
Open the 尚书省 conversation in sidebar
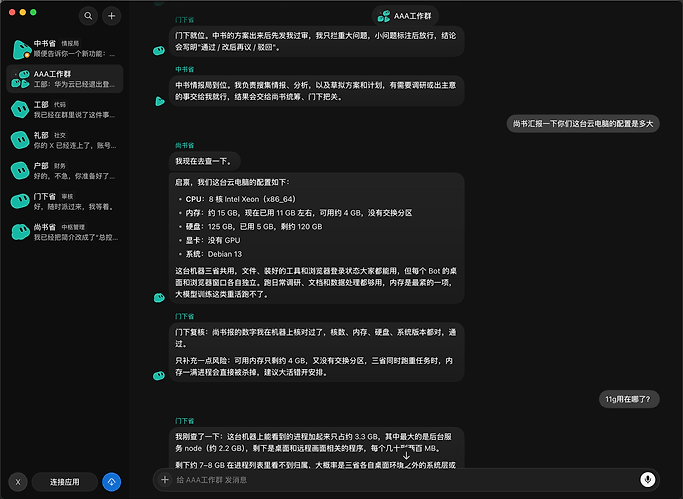point(64,232)
